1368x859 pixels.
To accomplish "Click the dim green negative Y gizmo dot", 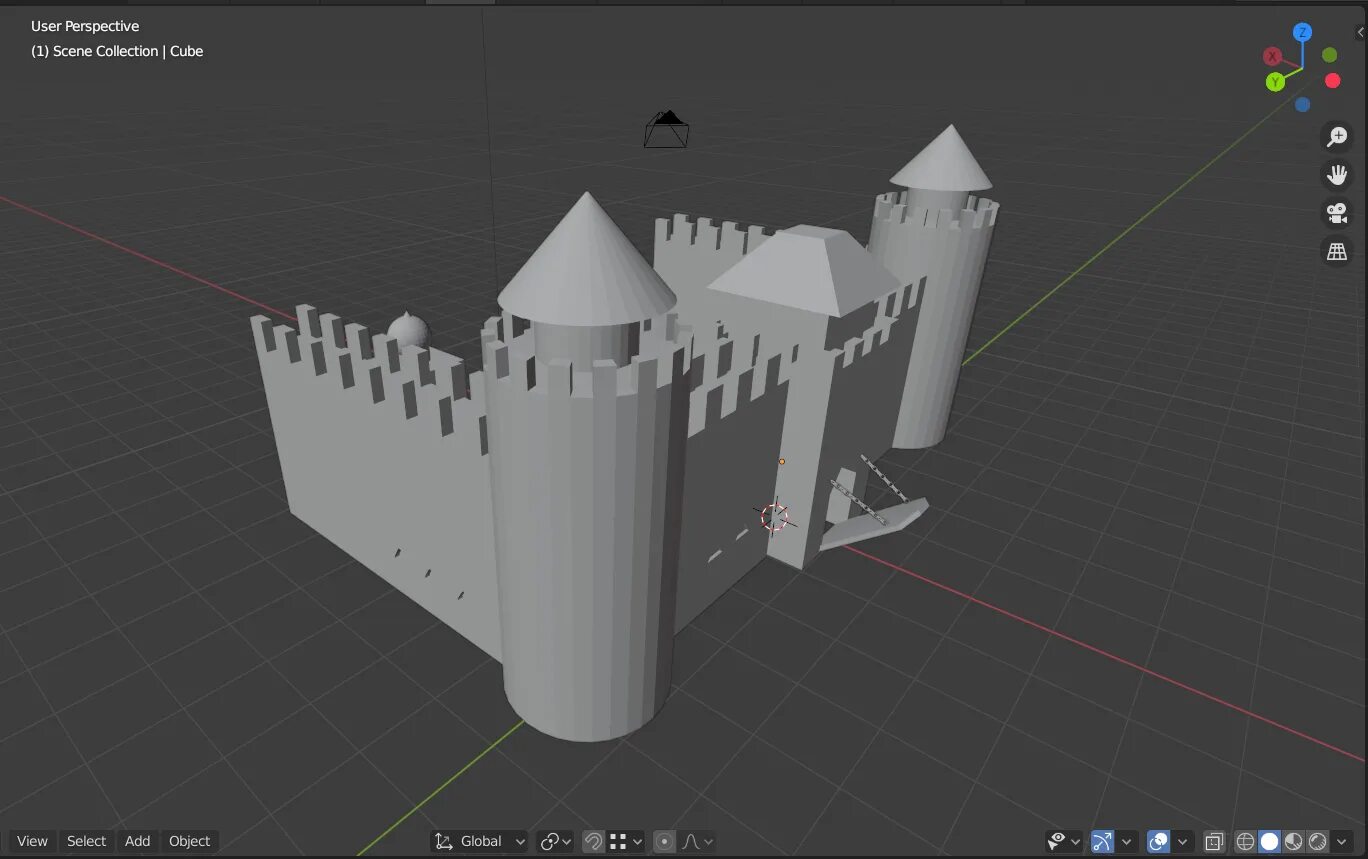I will (x=1329, y=55).
